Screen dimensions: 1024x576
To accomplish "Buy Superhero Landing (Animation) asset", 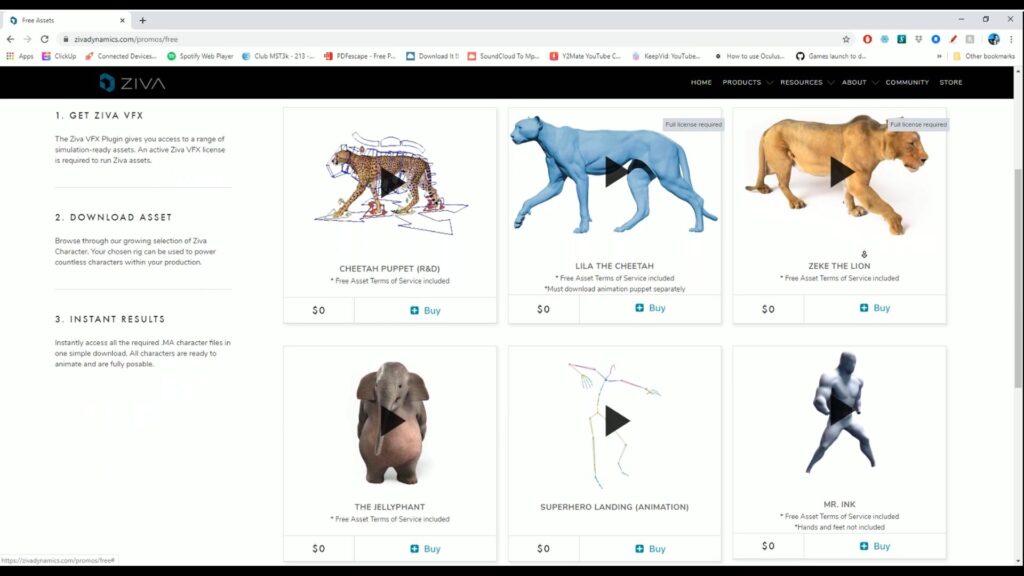I will pos(650,549).
